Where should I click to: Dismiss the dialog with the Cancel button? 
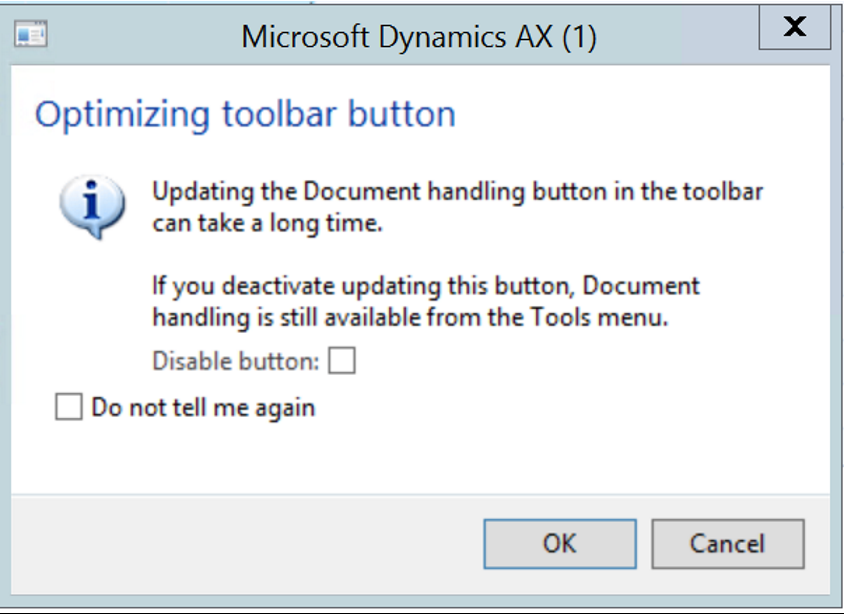point(728,544)
